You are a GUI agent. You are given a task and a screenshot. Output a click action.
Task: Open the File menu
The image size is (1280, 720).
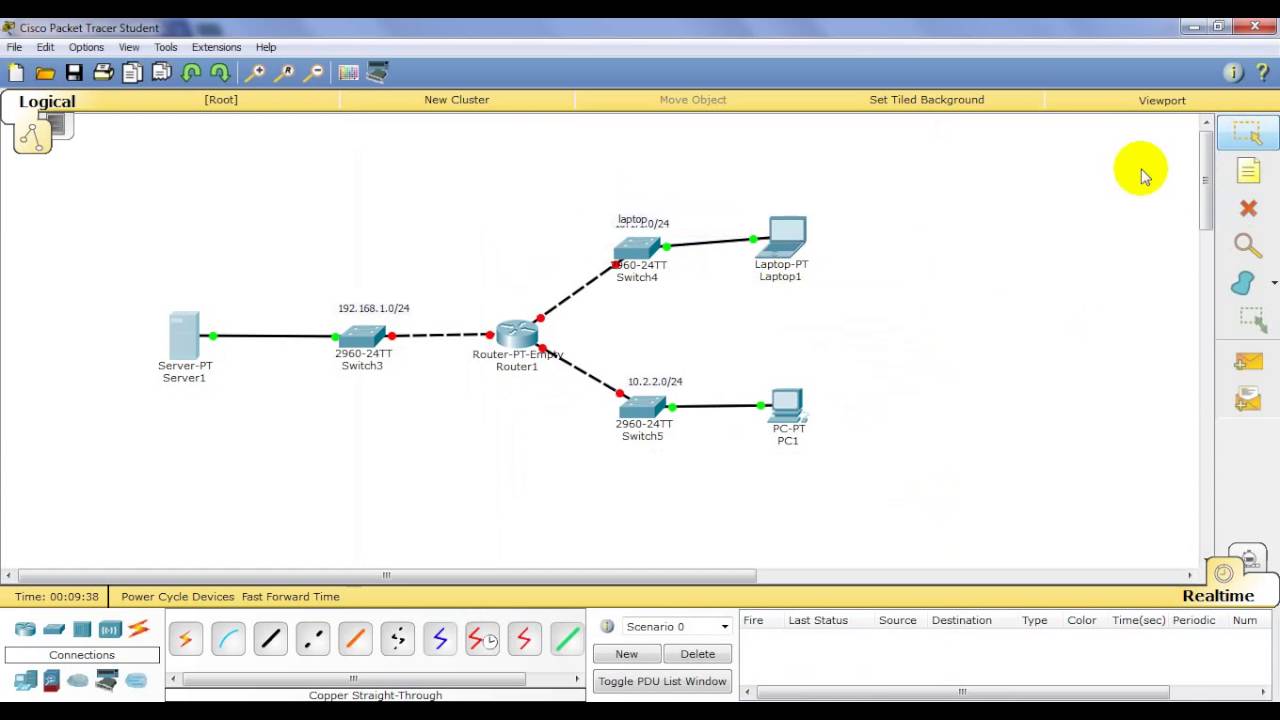(14, 47)
